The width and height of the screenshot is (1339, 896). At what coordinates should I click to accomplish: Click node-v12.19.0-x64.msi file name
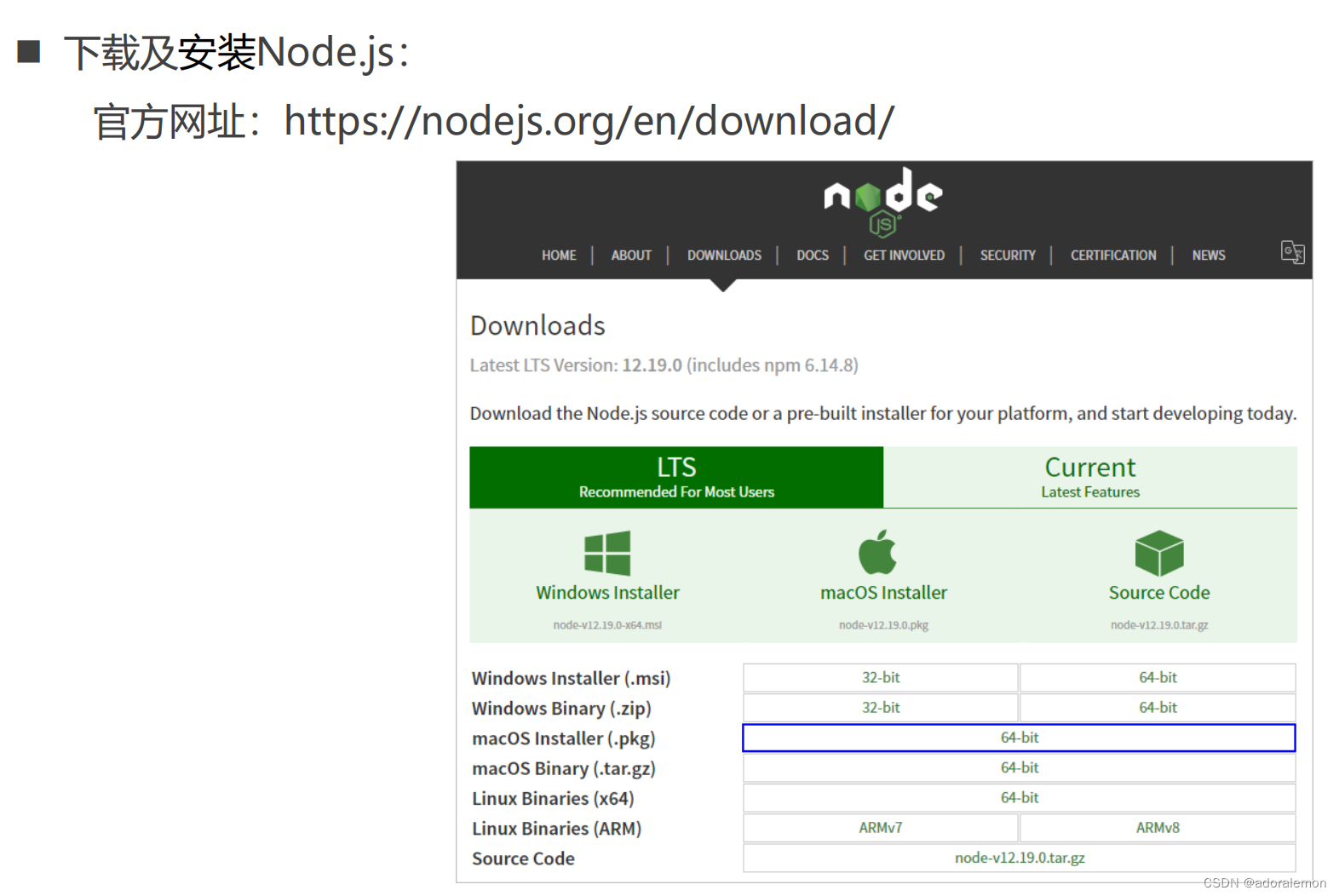coord(607,625)
